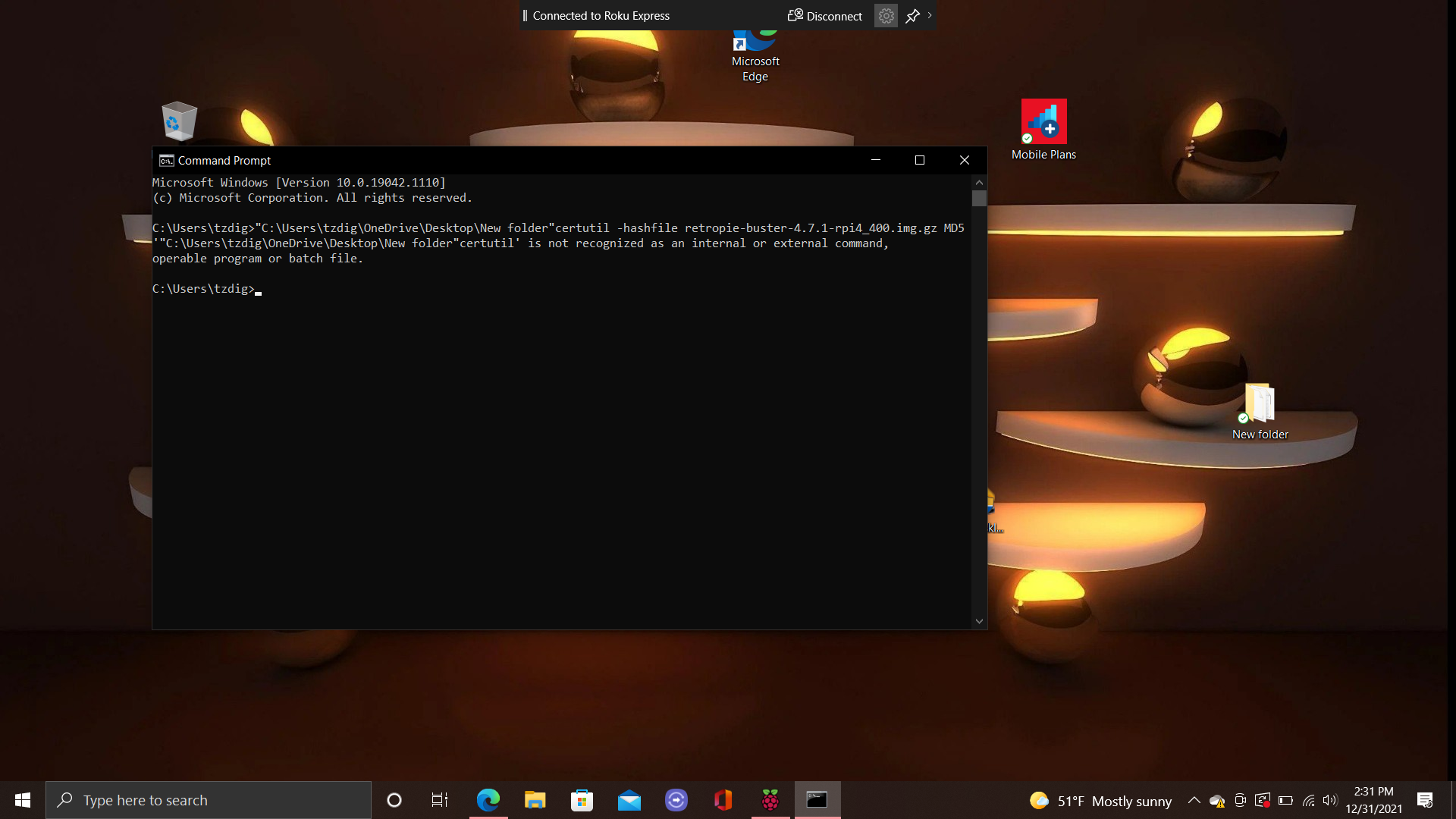Screen dimensions: 1456x819
Task: Open Task View on taskbar
Action: (440, 800)
